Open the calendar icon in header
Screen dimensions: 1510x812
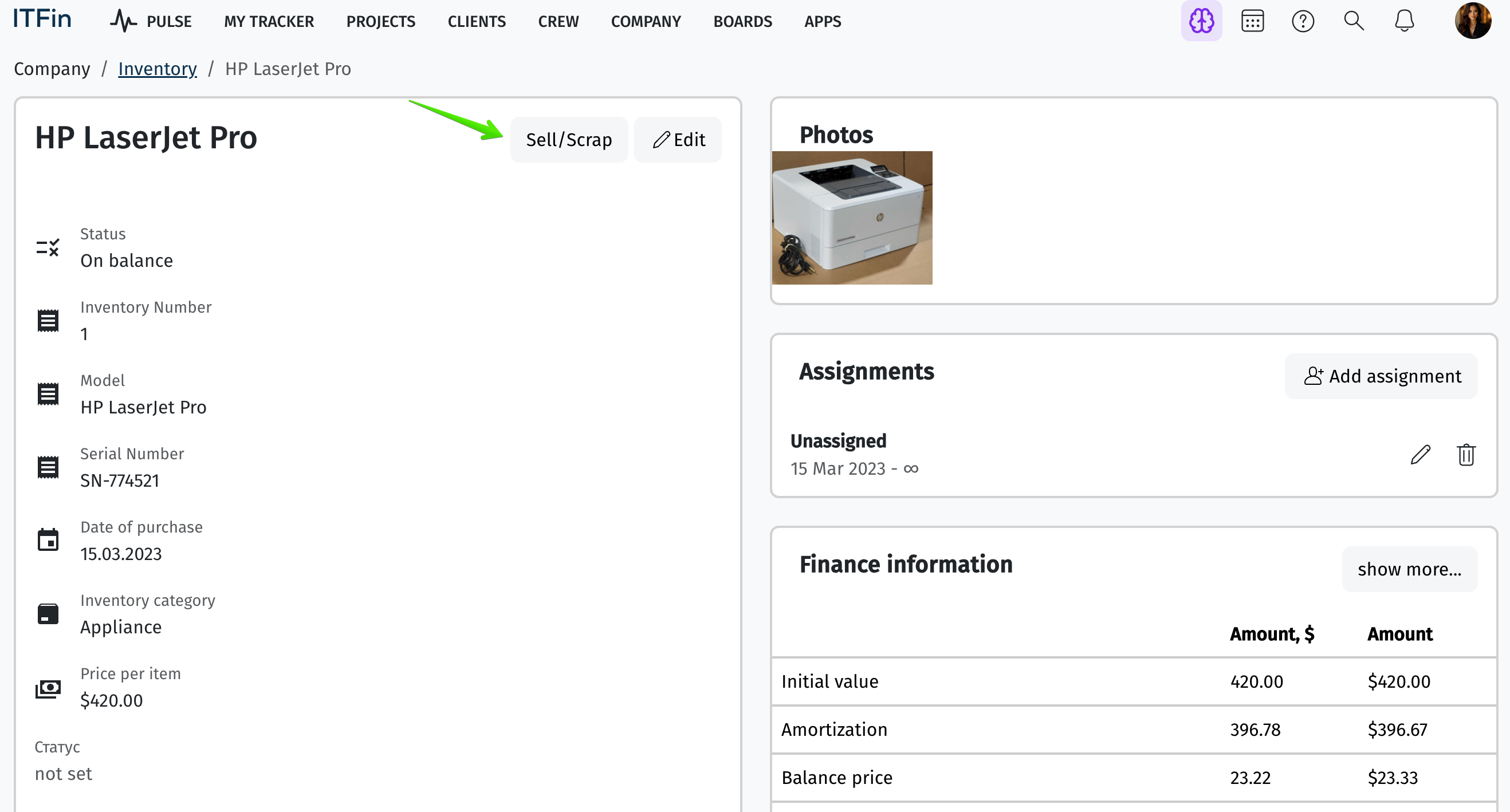pyautogui.click(x=1252, y=22)
